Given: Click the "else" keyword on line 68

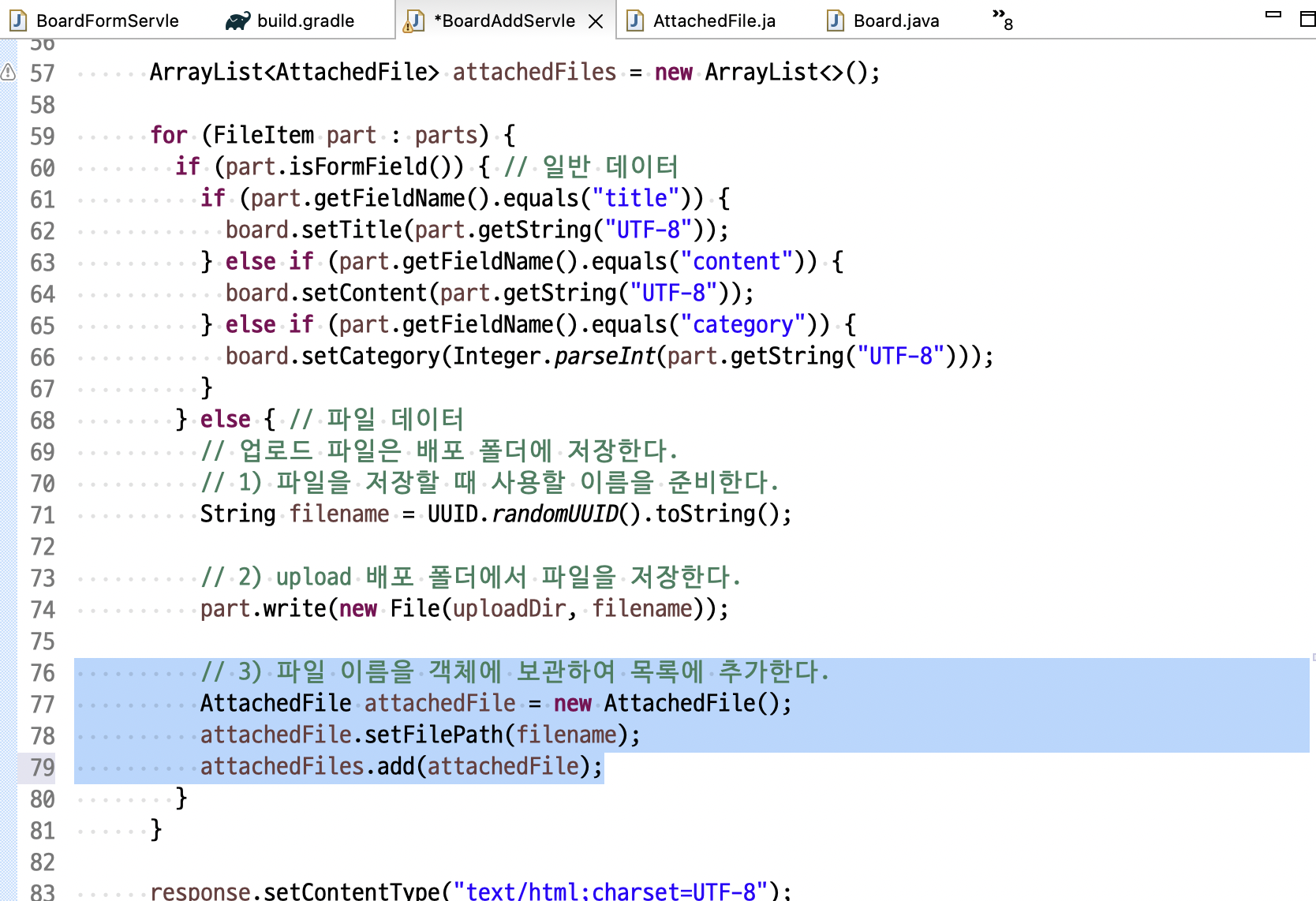Looking at the screenshot, I should click(x=226, y=419).
